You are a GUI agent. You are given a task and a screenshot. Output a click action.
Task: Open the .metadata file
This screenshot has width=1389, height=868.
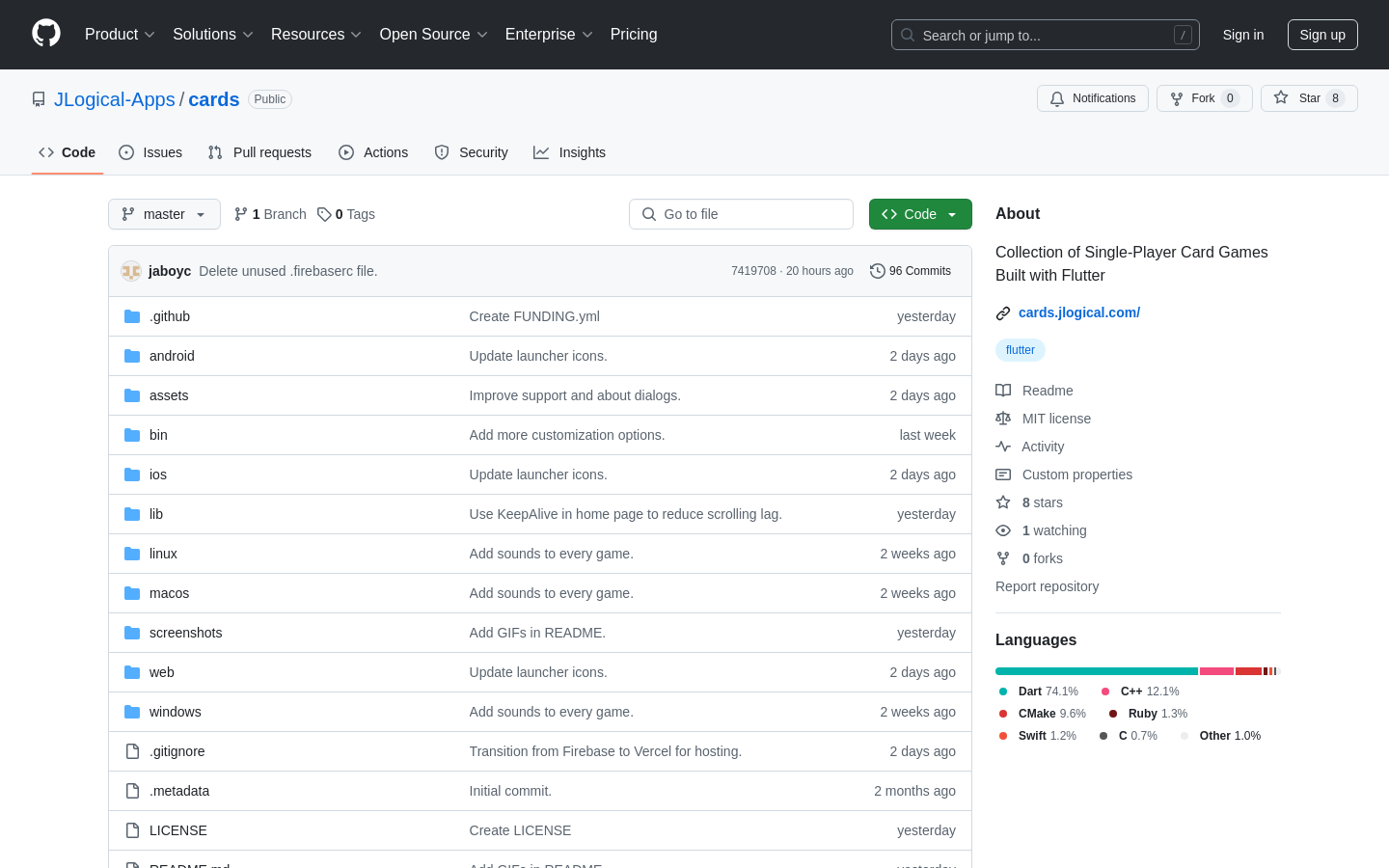[179, 791]
